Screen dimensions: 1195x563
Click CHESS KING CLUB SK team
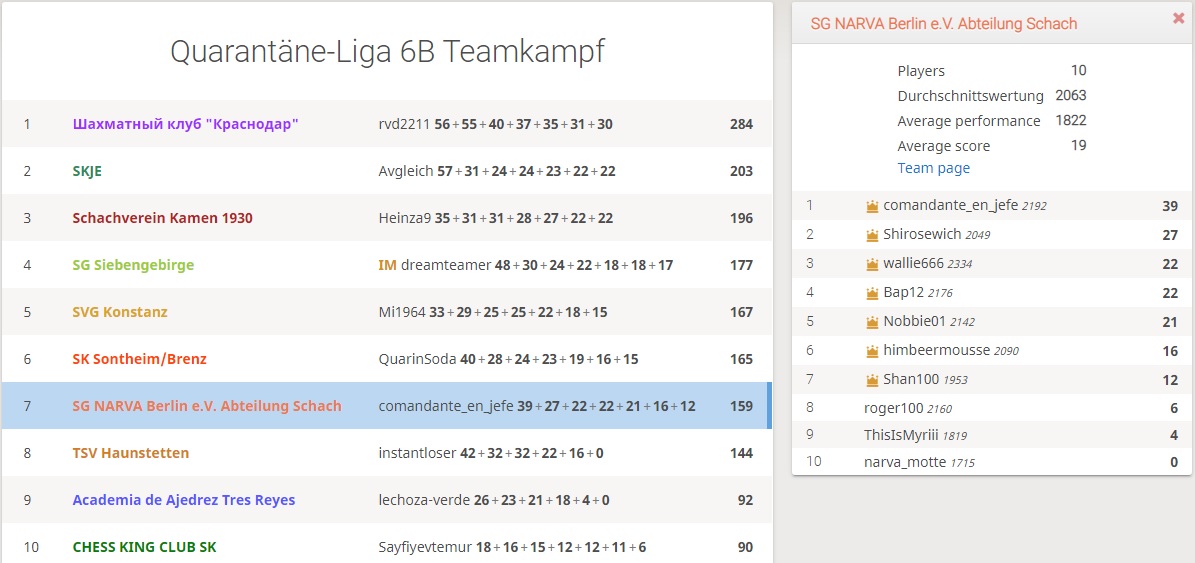[x=144, y=547]
